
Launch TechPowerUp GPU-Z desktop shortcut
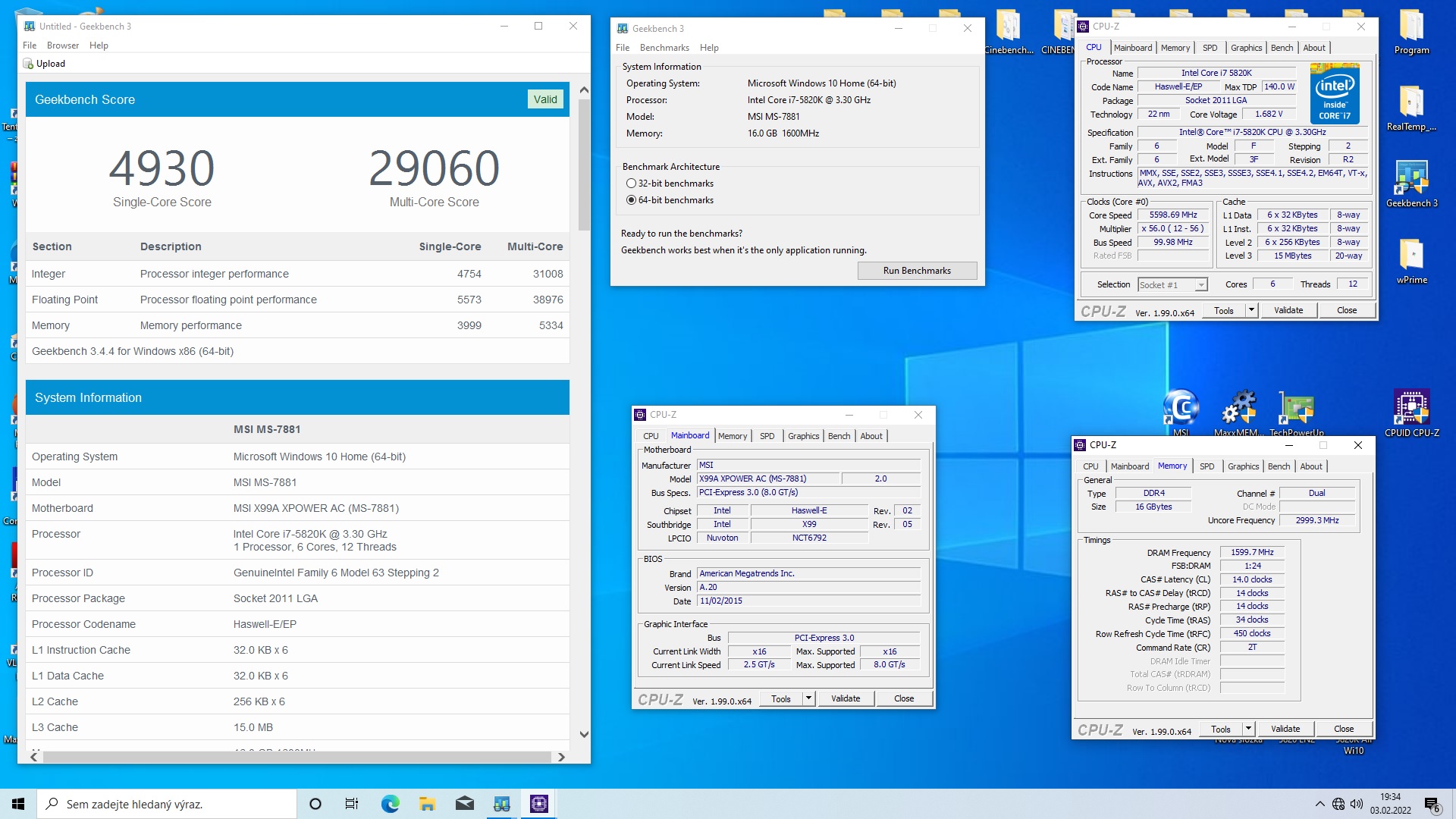(x=1296, y=413)
